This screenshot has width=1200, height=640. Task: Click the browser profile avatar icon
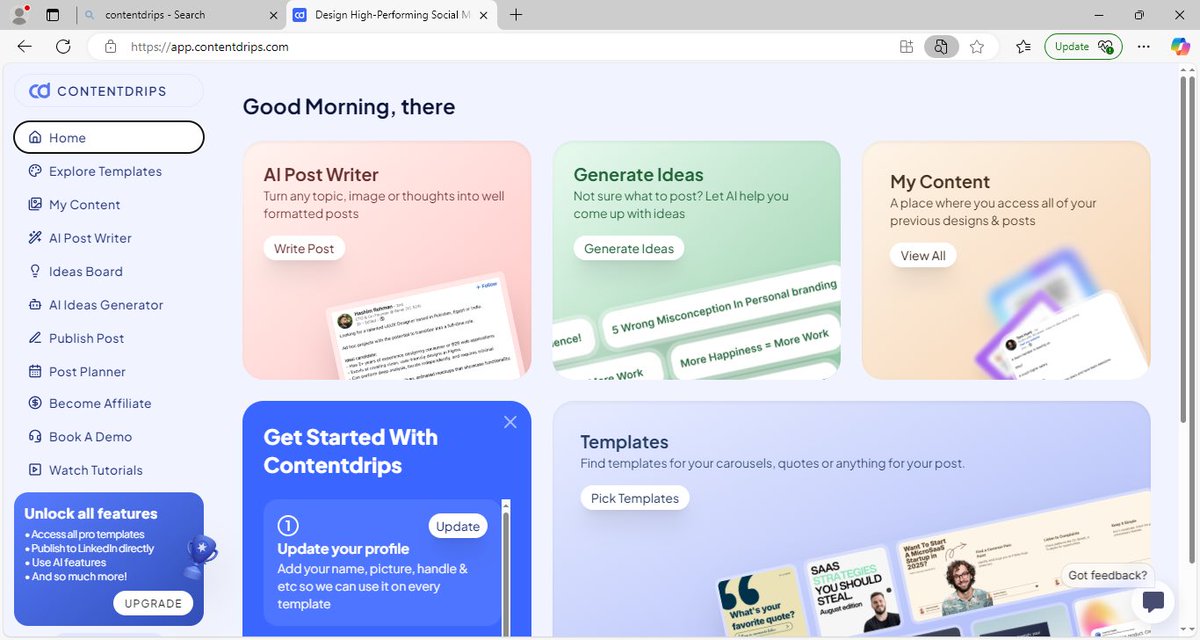19,15
